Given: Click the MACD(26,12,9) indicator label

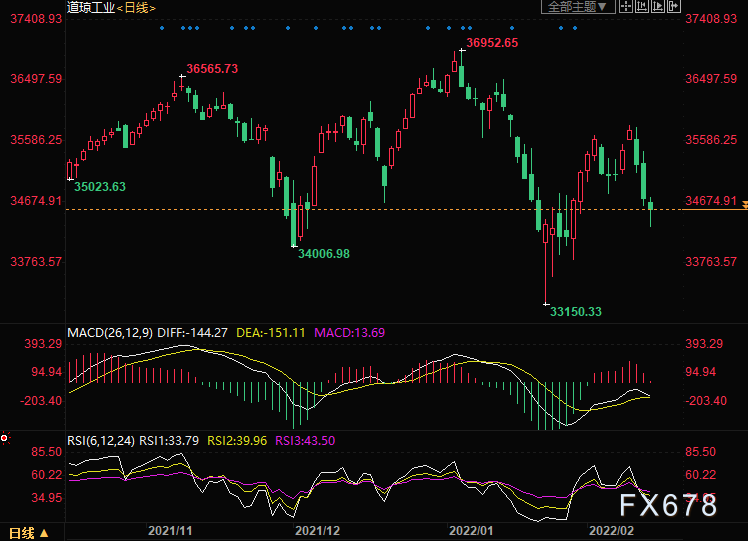Looking at the screenshot, I should coord(110,333).
